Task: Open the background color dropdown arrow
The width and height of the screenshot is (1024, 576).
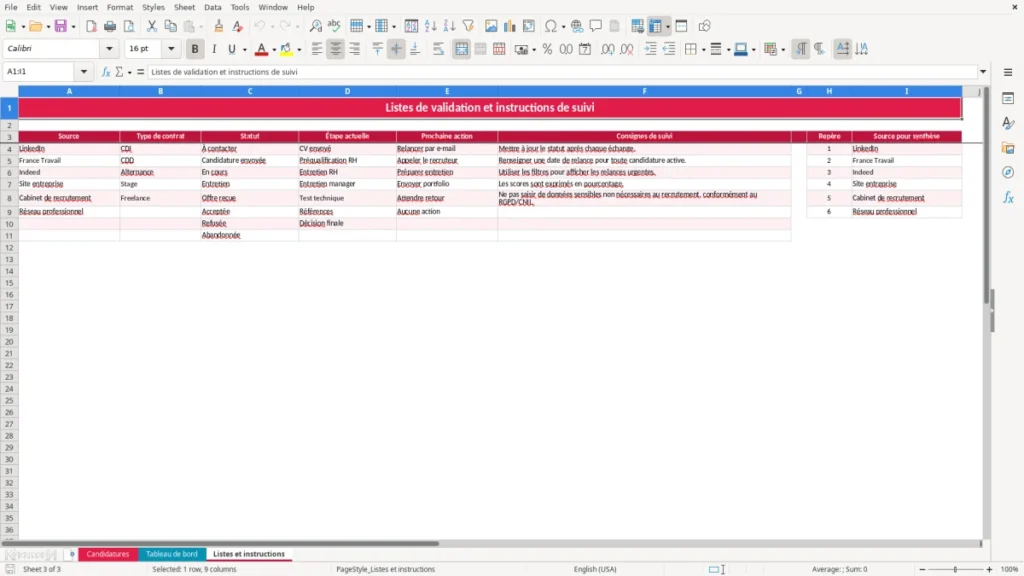Action: coord(299,50)
